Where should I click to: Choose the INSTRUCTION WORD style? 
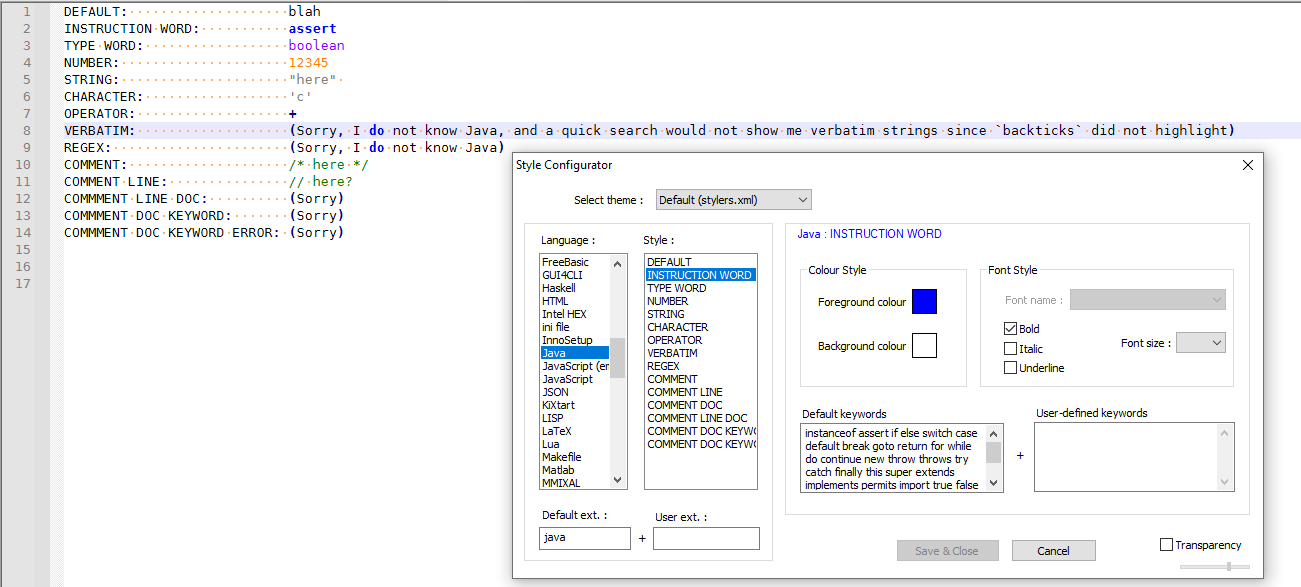(700, 275)
